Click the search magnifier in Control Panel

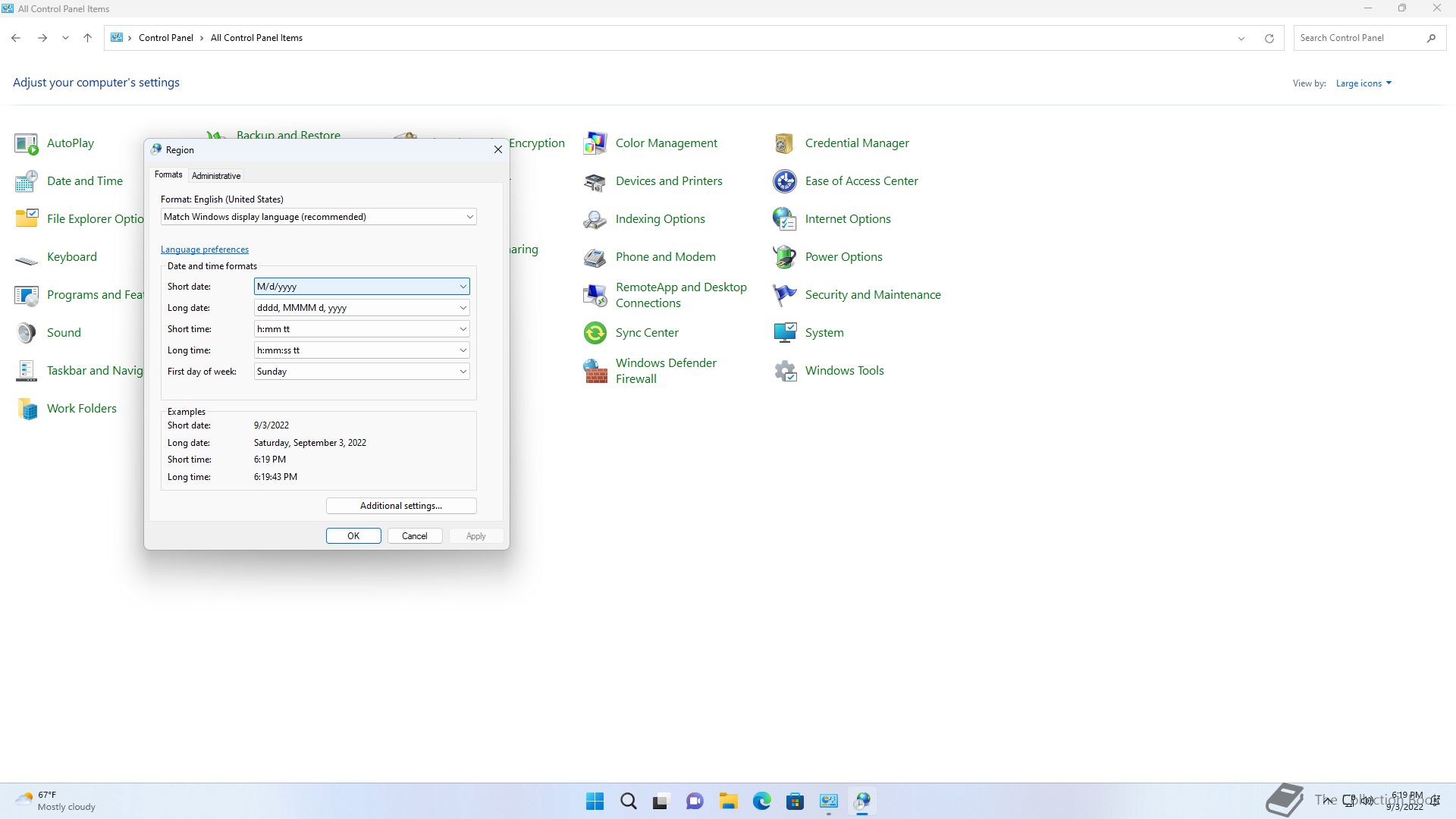[1431, 38]
